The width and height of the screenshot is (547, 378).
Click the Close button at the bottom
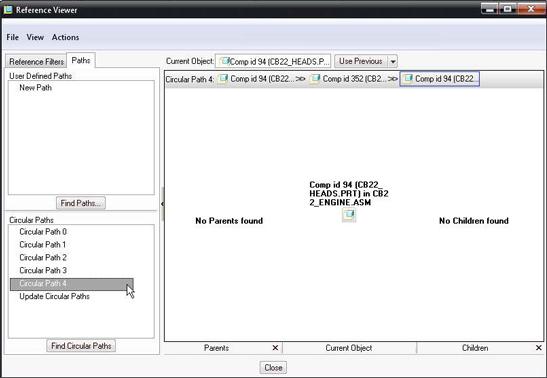[273, 368]
